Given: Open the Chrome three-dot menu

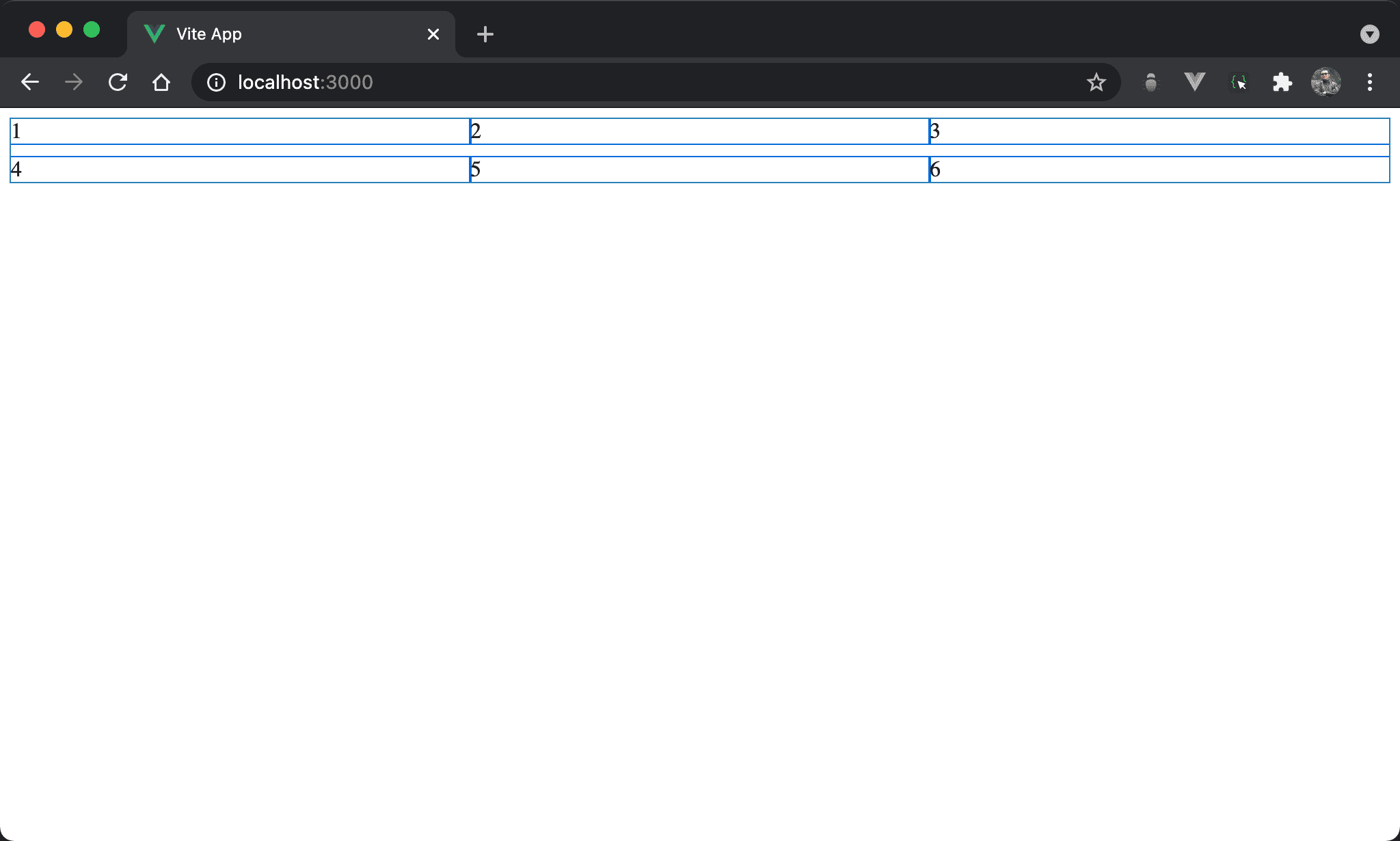Looking at the screenshot, I should click(1369, 83).
